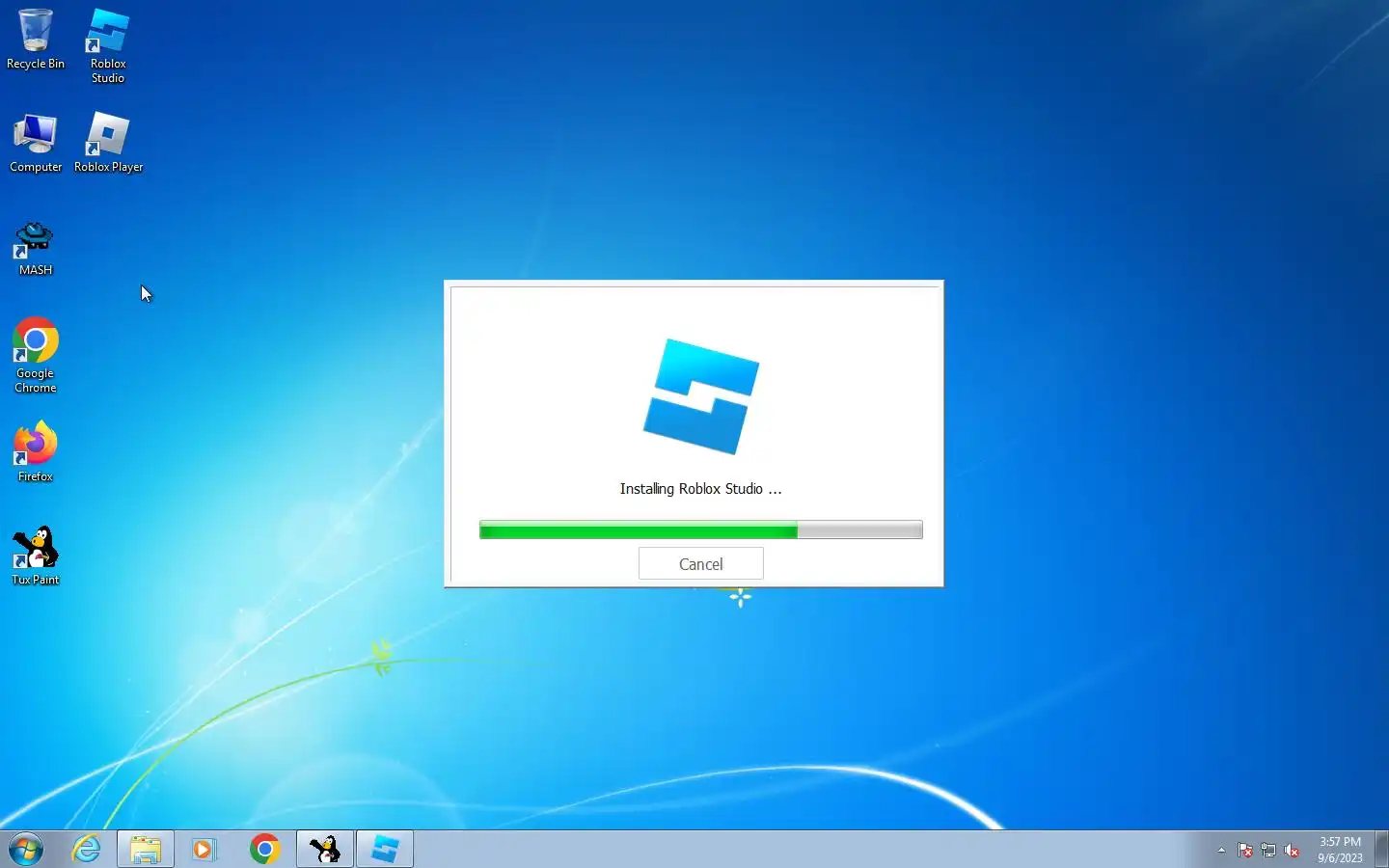1389x868 pixels.
Task: Switch to Tux Paint taskbar button
Action: 325,850
